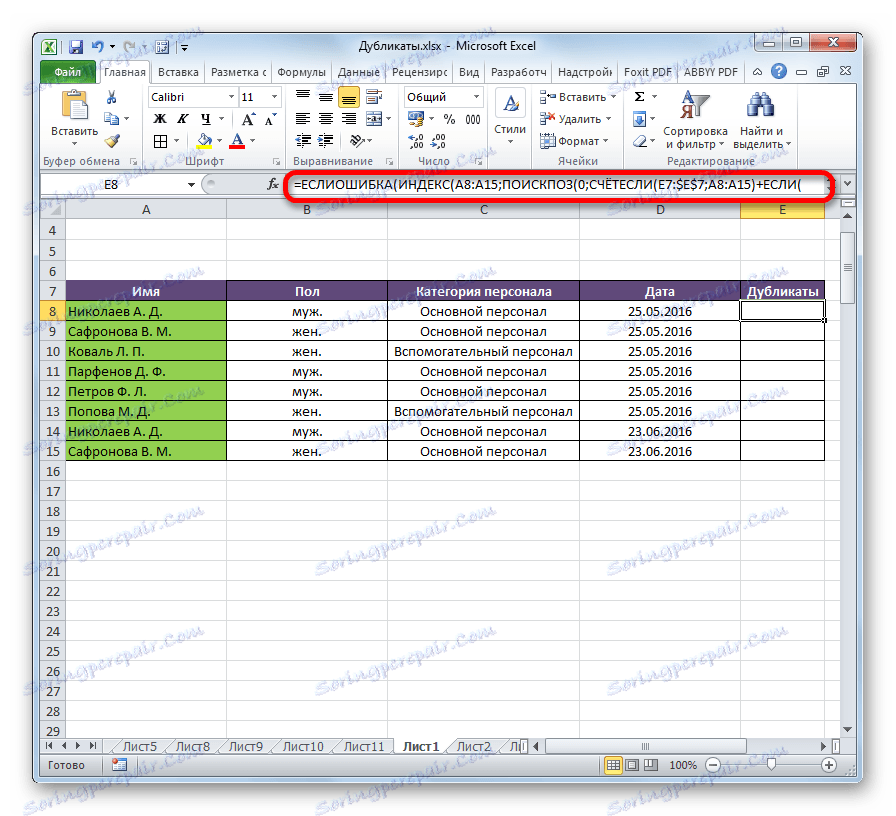Screen dimensions: 896x816
Task: Click the zoom in plus on zoom slider
Action: click(x=830, y=765)
